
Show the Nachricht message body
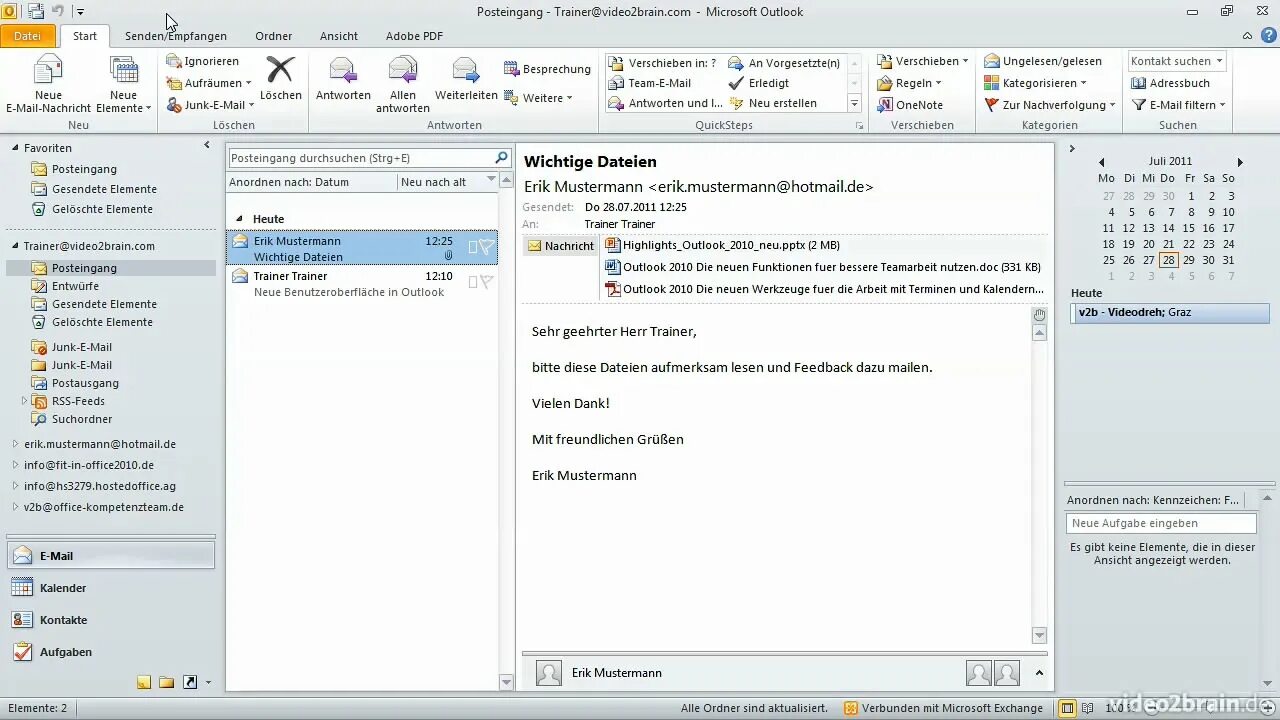click(560, 246)
